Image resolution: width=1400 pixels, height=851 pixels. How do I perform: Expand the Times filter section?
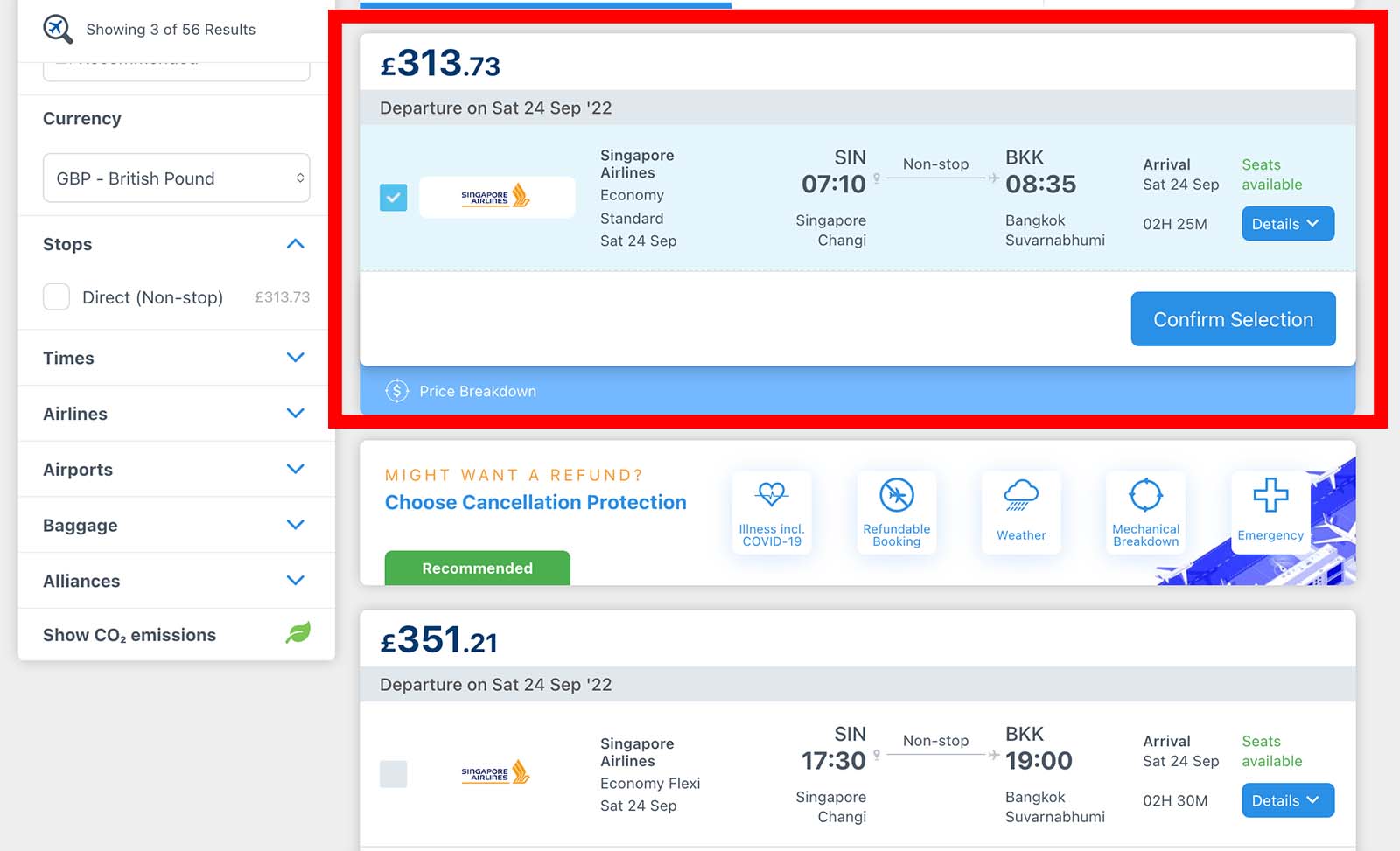point(176,358)
